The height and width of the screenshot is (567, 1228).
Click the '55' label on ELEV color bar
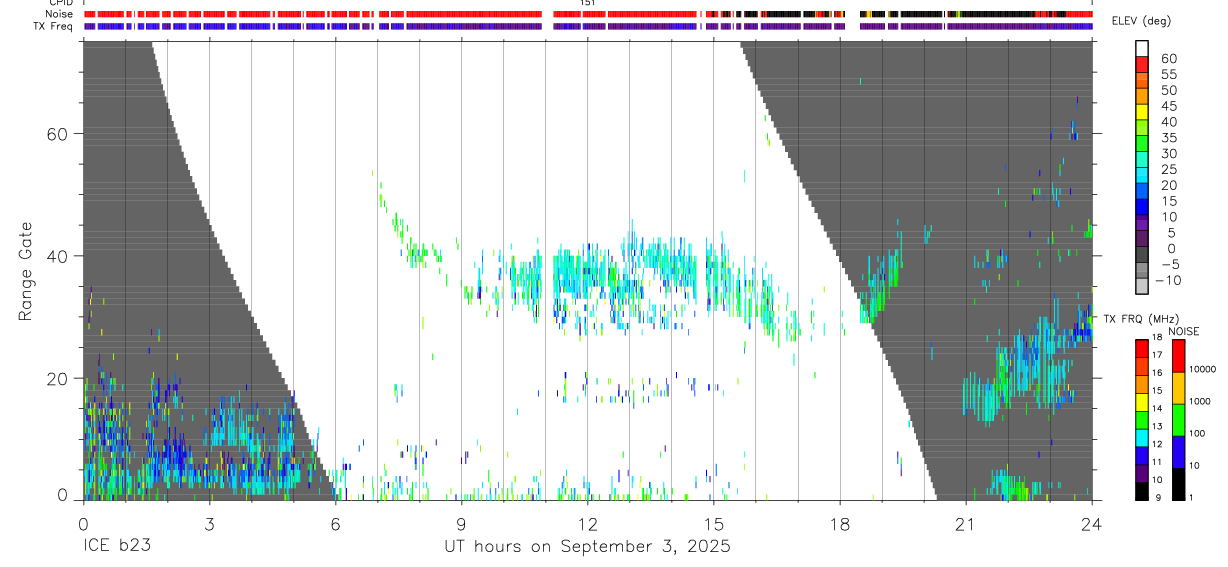pyautogui.click(x=1168, y=74)
